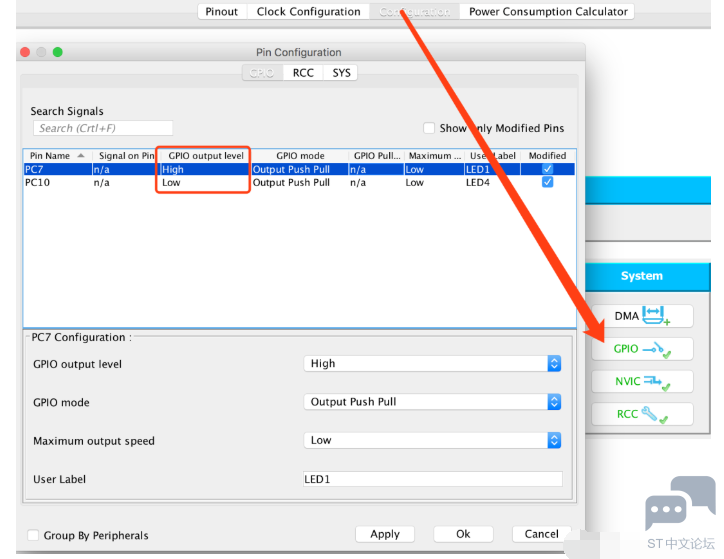
Task: Open the RCC system configuration button
Action: click(x=641, y=414)
